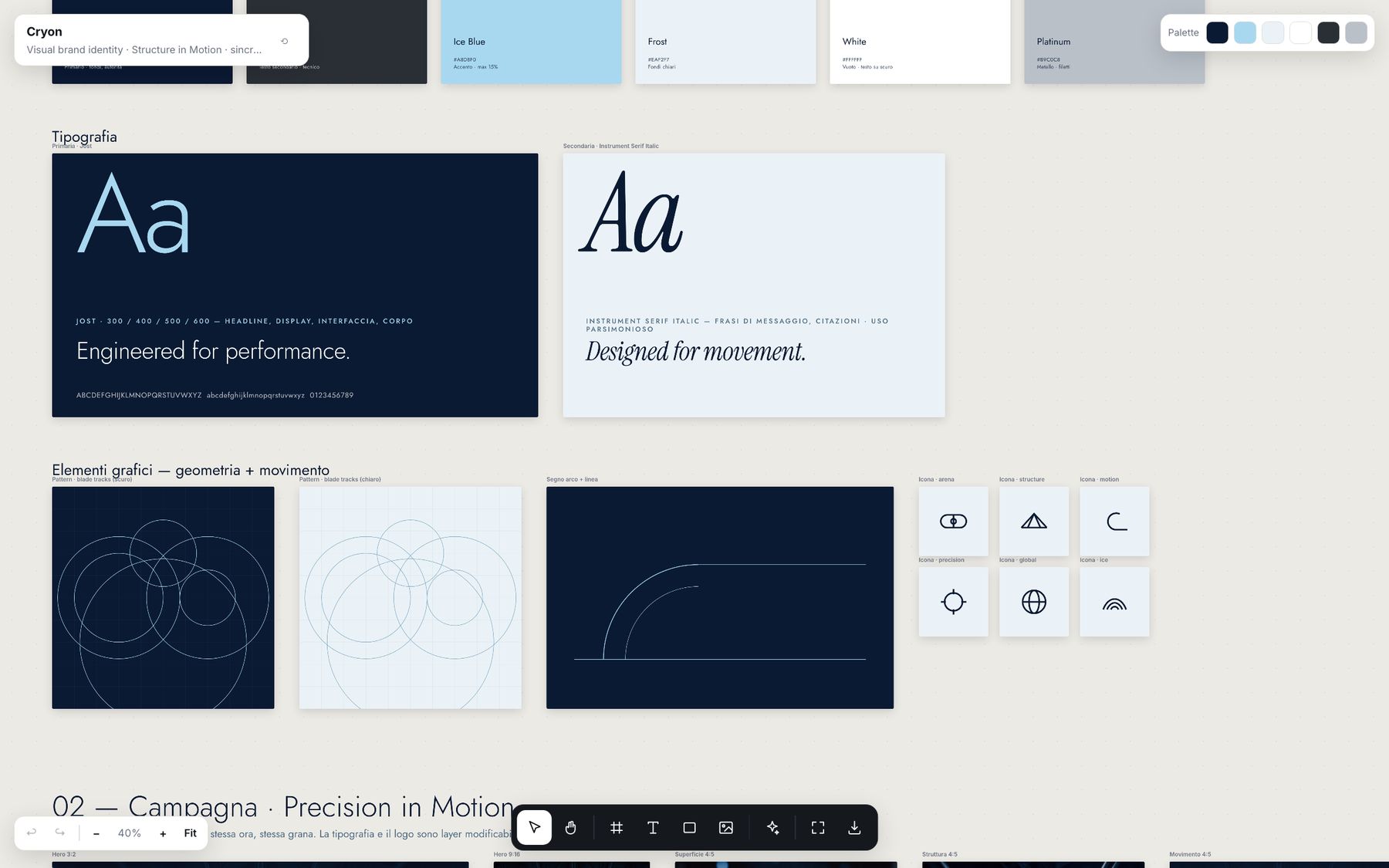1389x868 pixels.
Task: Click the download export icon
Action: tap(854, 828)
